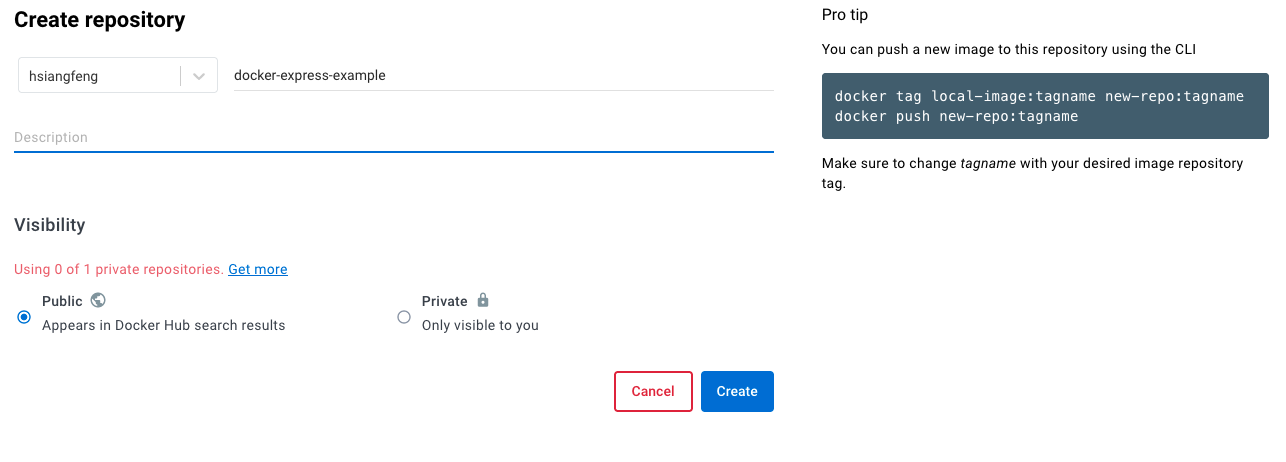Image resolution: width=1286 pixels, height=462 pixels.
Task: Click the docker tag command line
Action: [x=1039, y=96]
